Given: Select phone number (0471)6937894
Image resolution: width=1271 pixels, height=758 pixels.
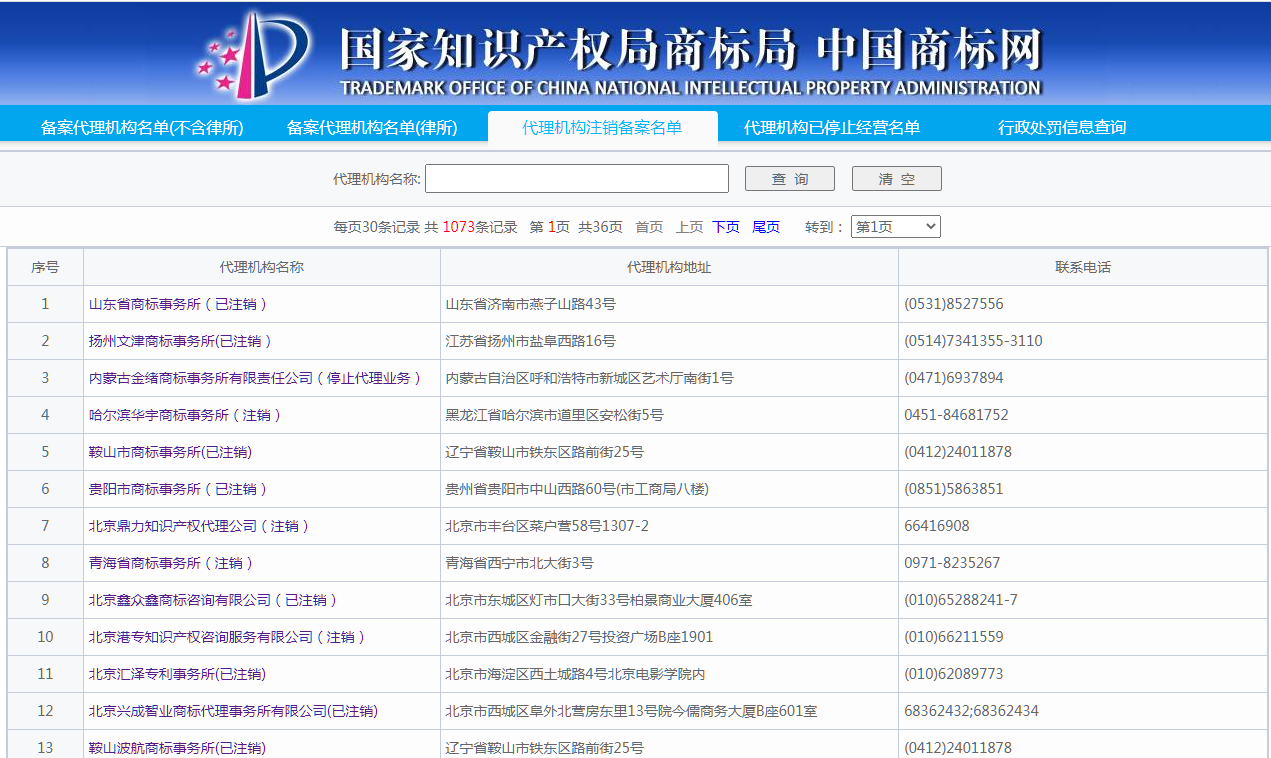Looking at the screenshot, I should pos(953,378).
